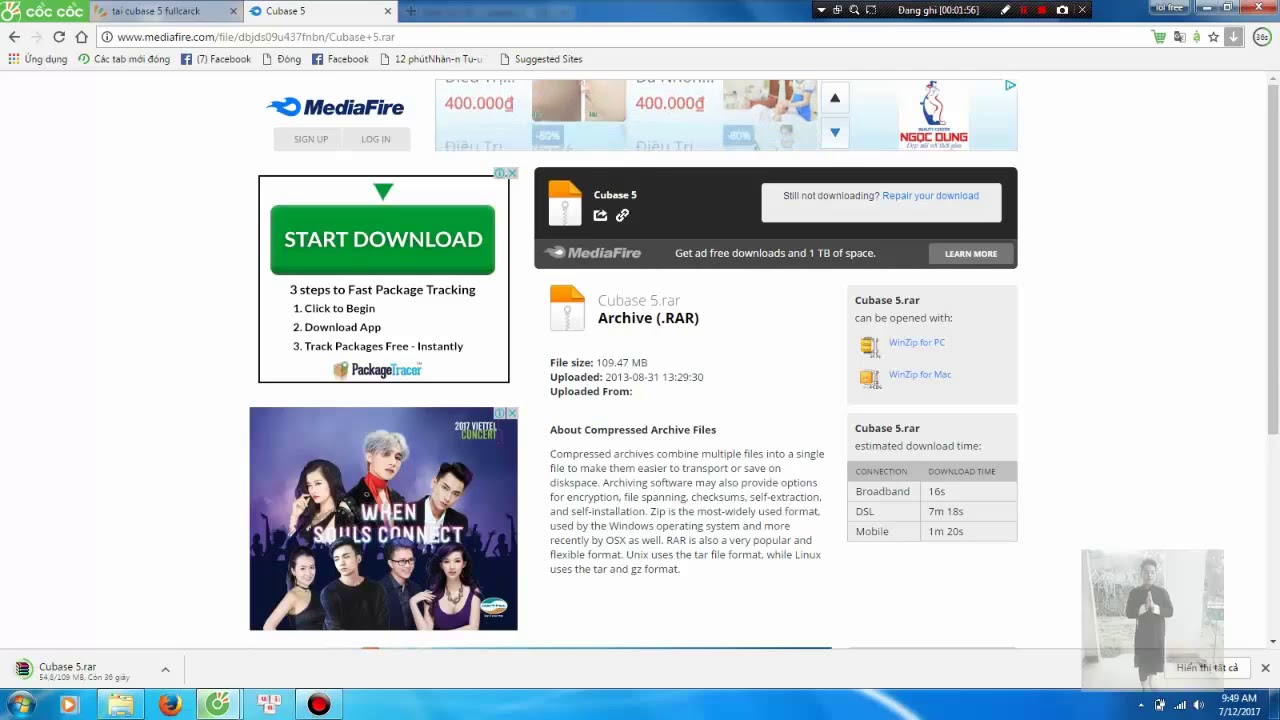Click the LEARN MORE button
Image resolution: width=1280 pixels, height=720 pixels.
tap(971, 254)
